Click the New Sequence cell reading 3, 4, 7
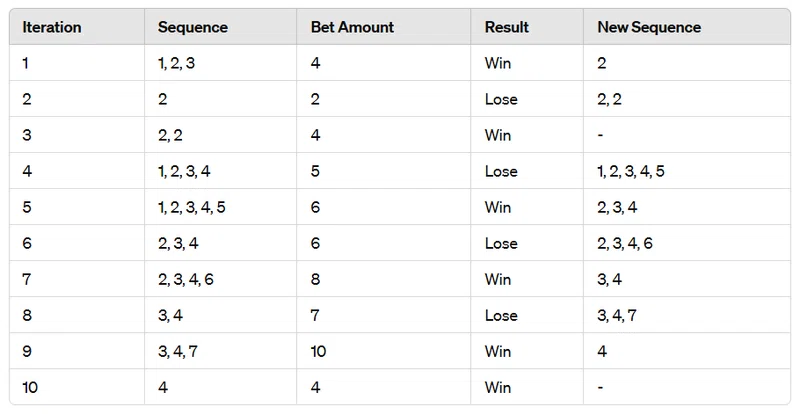Screen dimensions: 800x414 coord(616,315)
